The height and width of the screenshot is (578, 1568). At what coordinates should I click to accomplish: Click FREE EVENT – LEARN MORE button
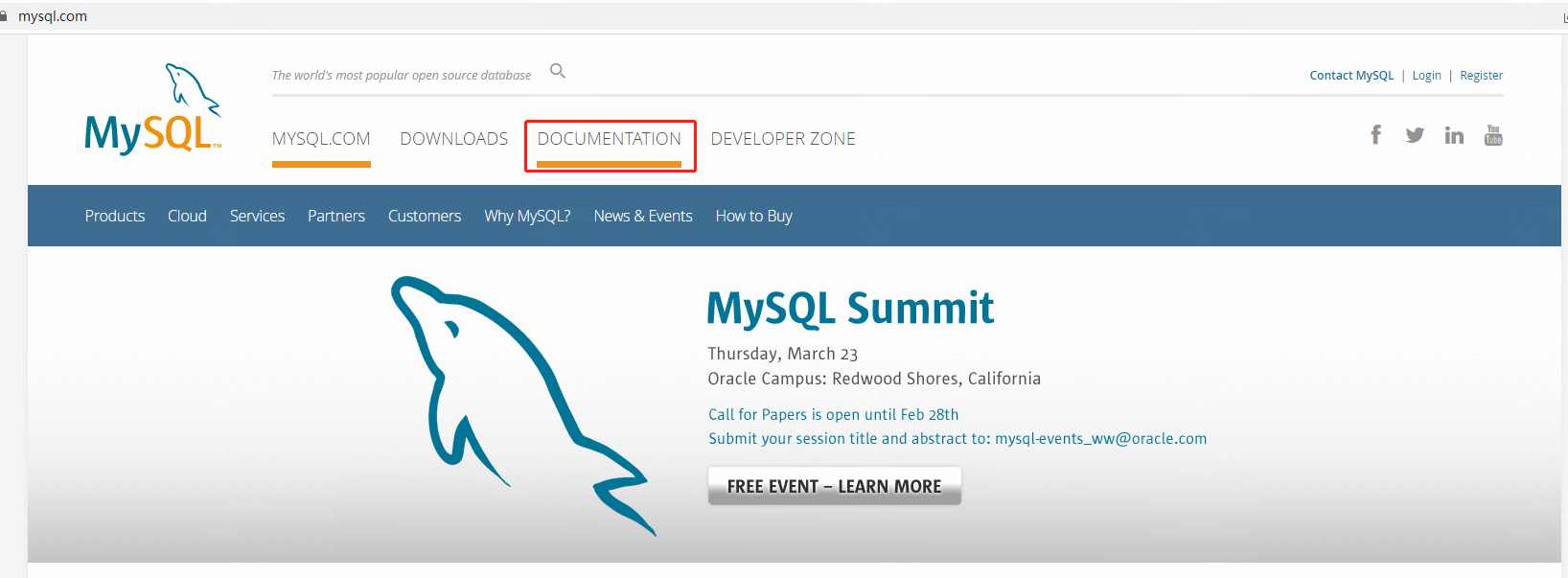835,486
